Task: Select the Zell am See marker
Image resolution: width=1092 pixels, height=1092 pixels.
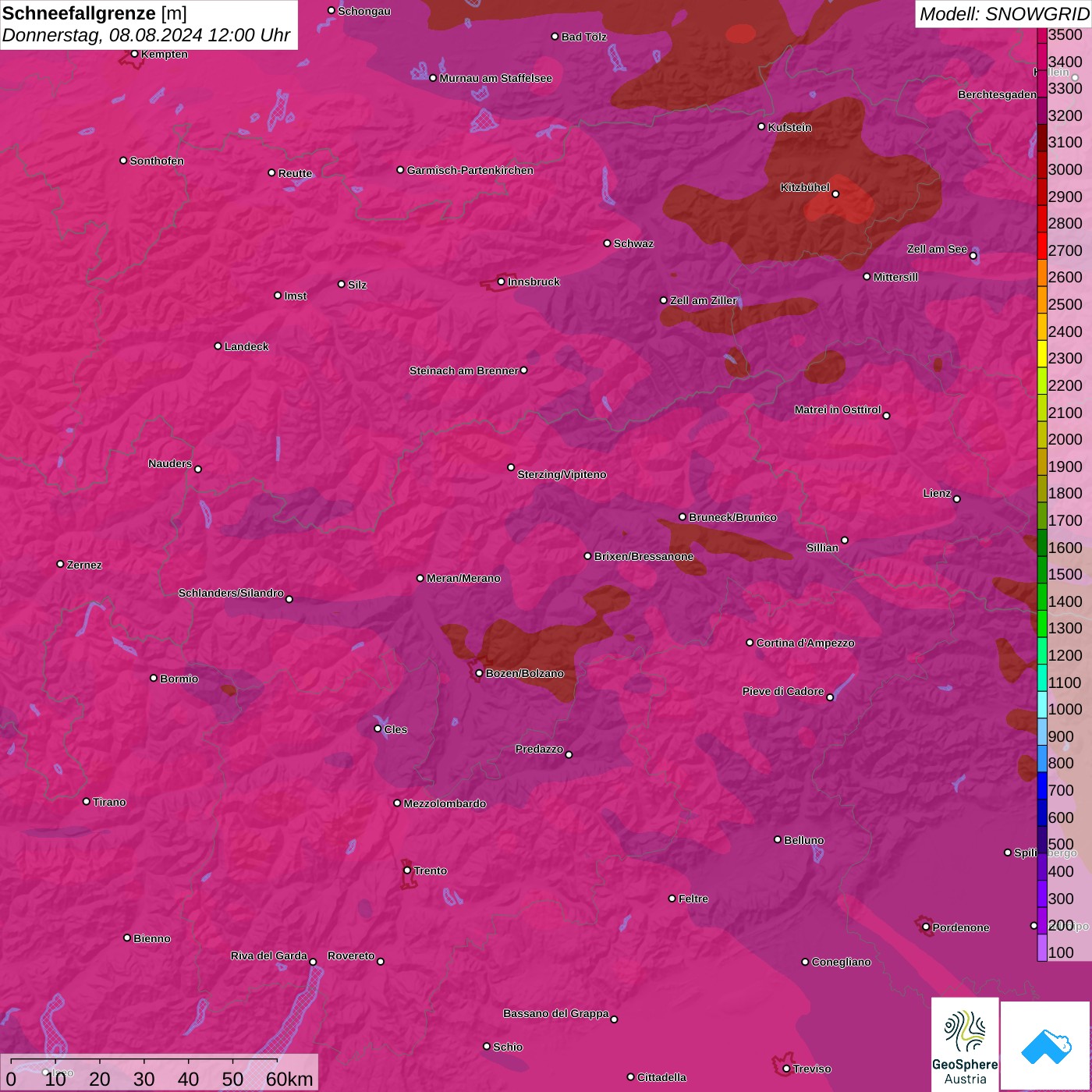Action: click(973, 256)
